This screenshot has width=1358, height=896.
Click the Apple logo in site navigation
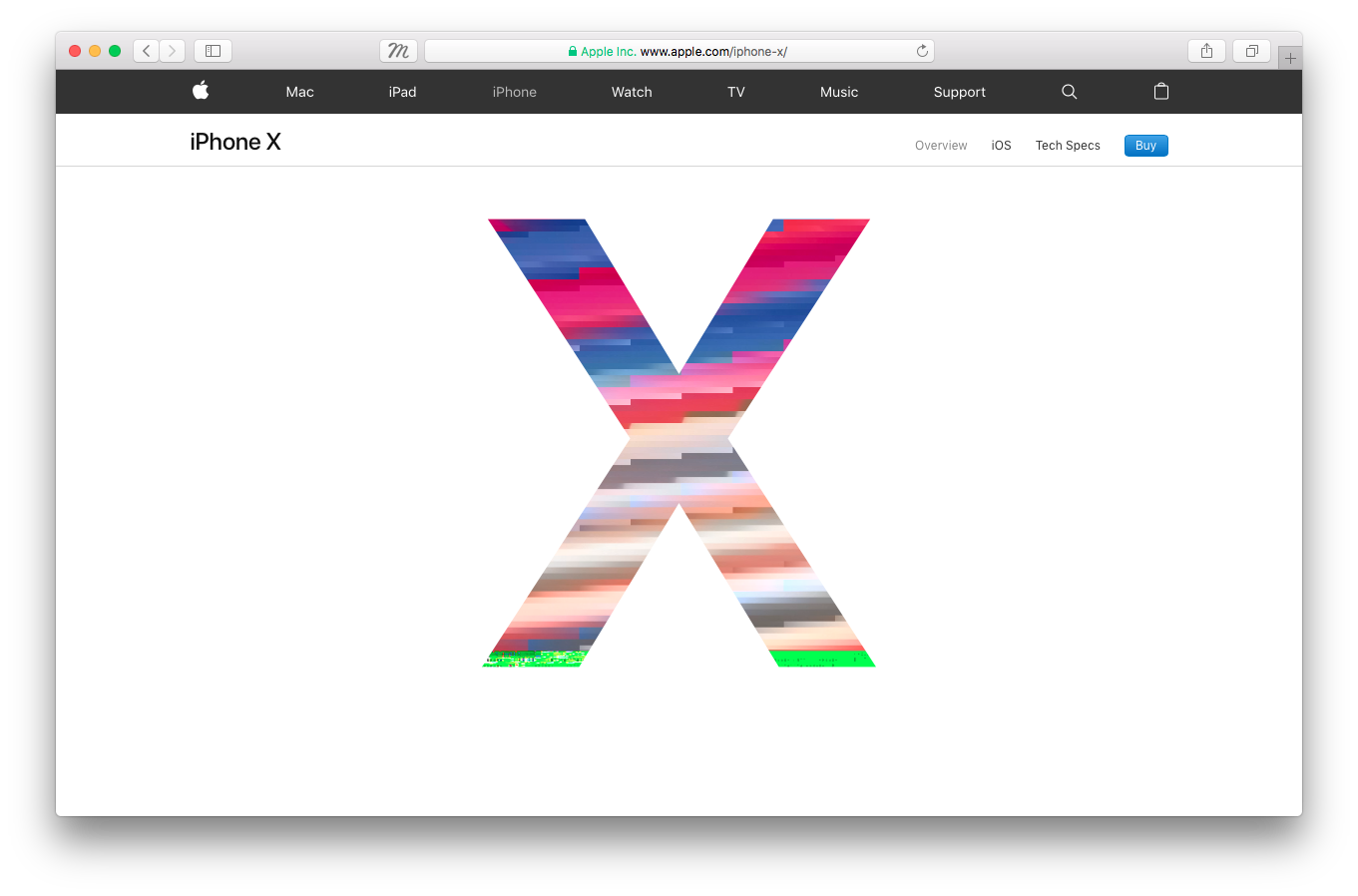pyautogui.click(x=201, y=91)
